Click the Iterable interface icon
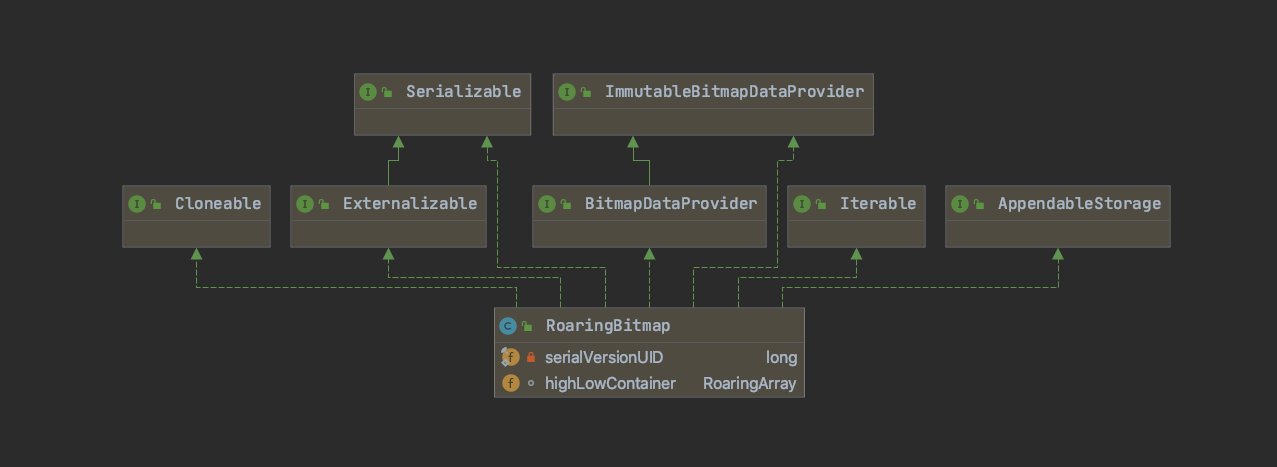Screen dimensions: 1277x467 click(x=801, y=204)
